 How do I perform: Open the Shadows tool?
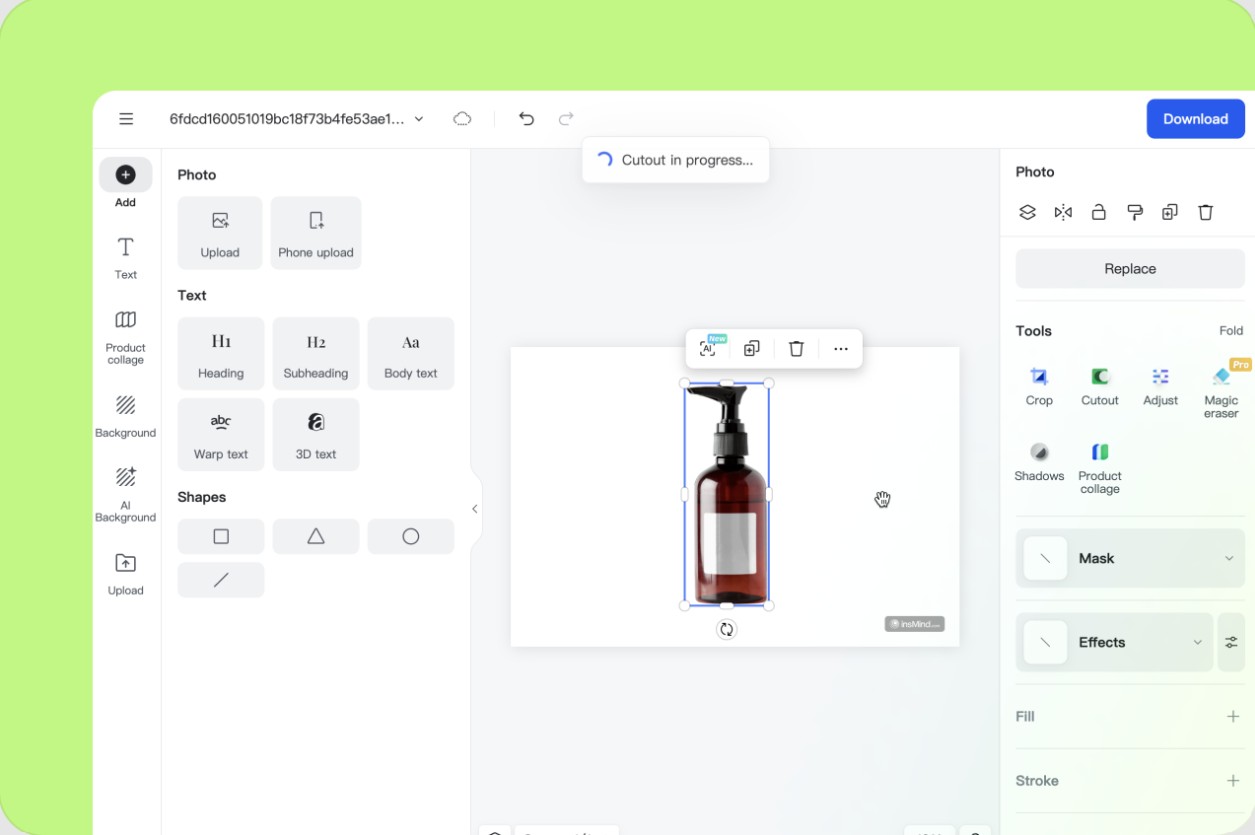pyautogui.click(x=1039, y=462)
